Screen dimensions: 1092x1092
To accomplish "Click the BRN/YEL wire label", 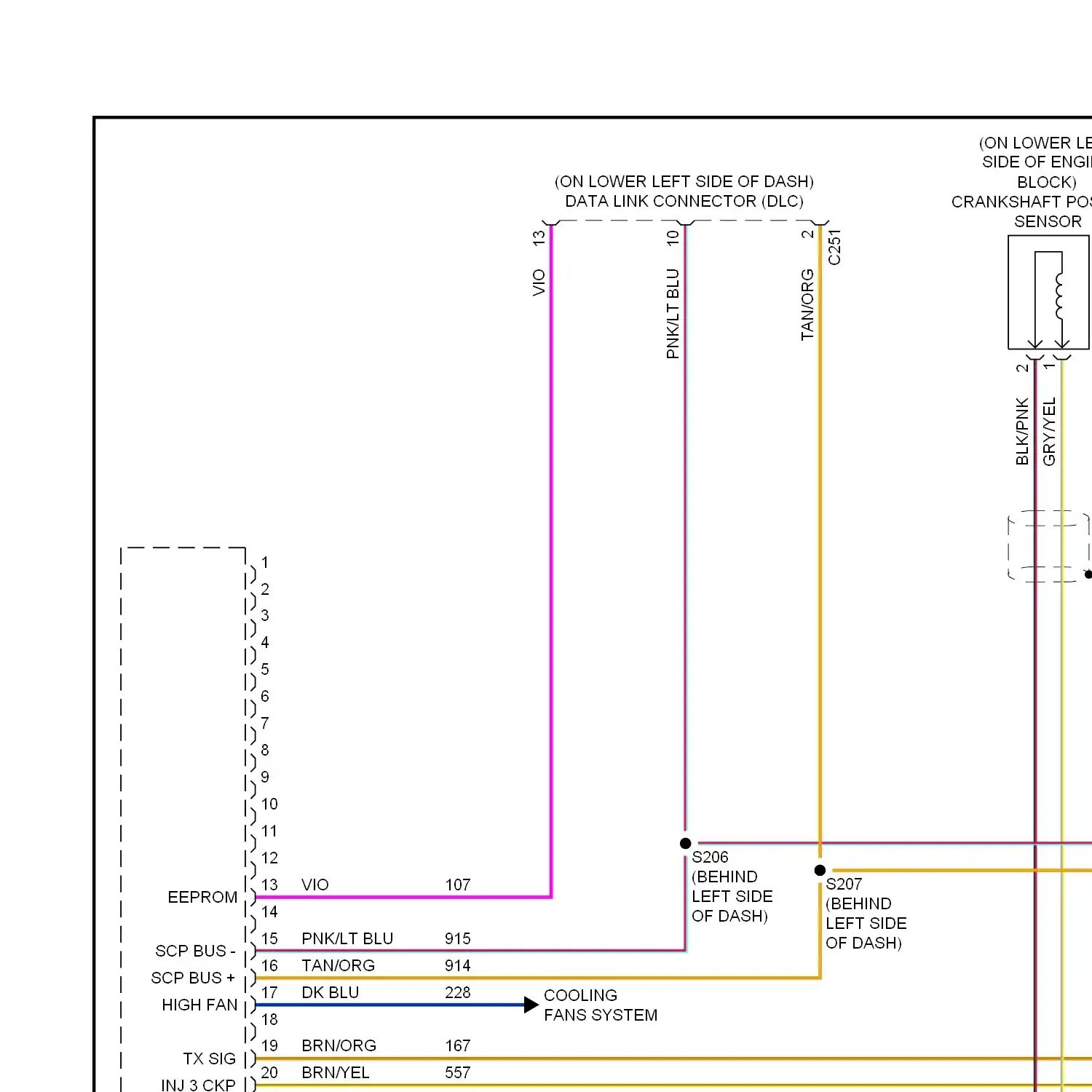I will [x=336, y=1072].
